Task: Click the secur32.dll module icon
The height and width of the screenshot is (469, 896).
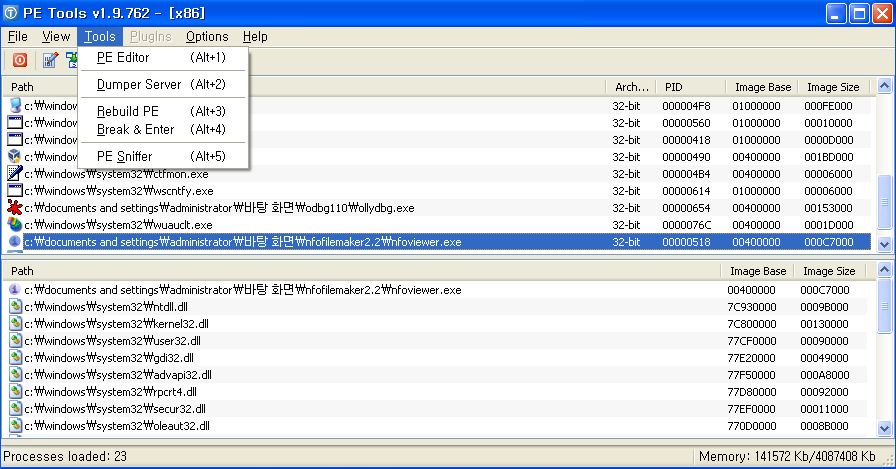Action: pos(15,408)
